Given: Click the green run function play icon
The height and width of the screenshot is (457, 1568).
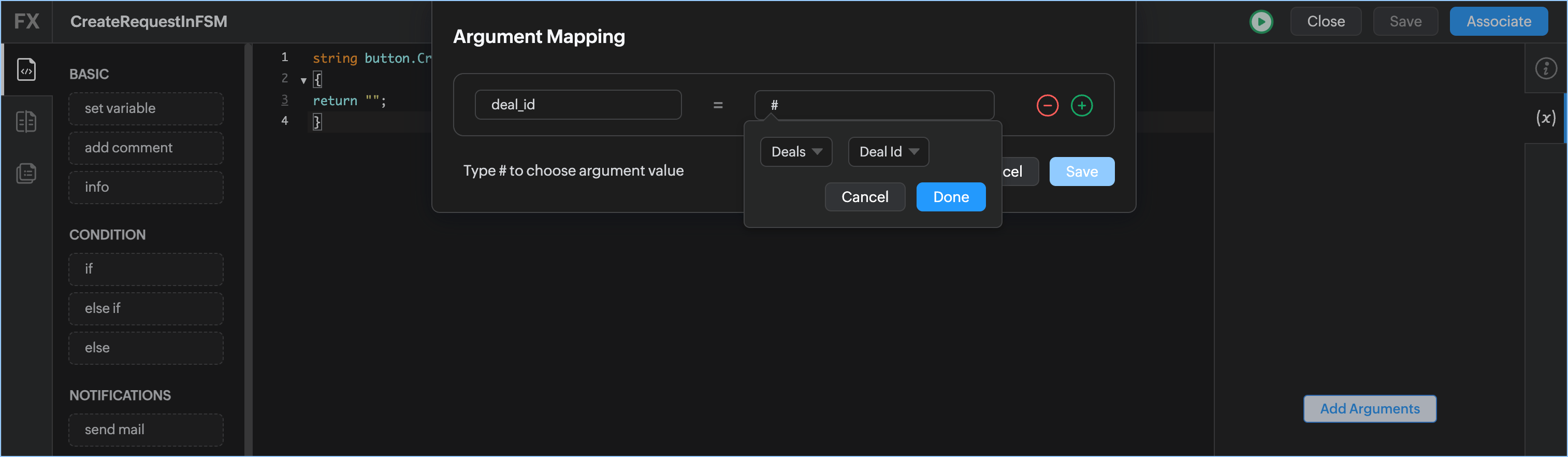Looking at the screenshot, I should tap(1260, 22).
